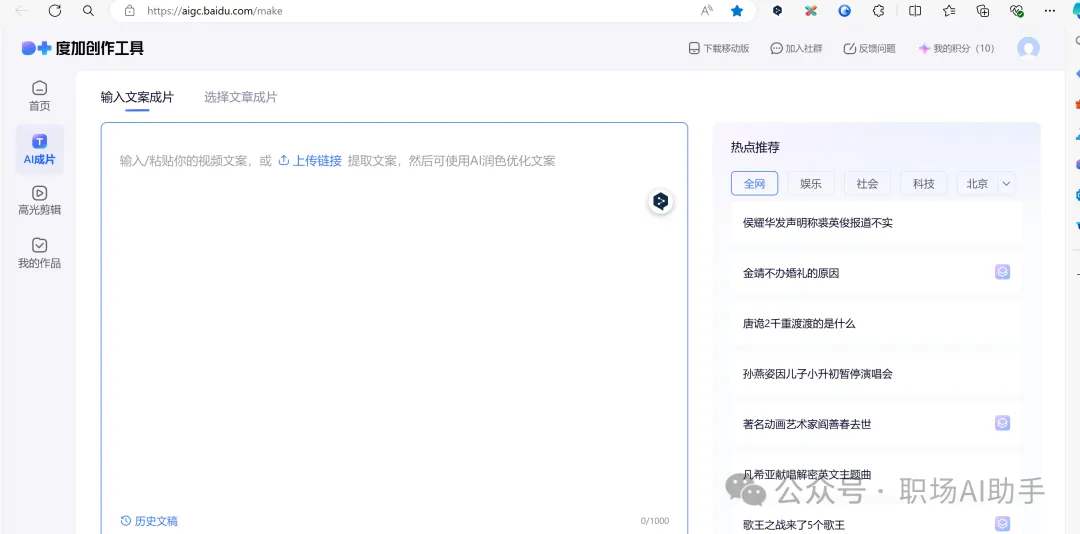Open the browser collections icon

pos(983,10)
